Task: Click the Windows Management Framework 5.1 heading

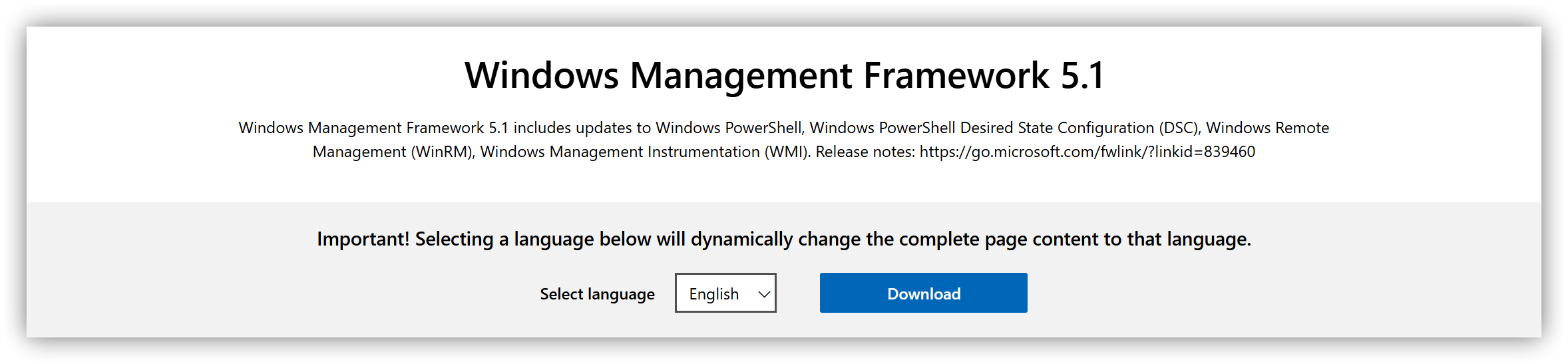Action: click(784, 75)
